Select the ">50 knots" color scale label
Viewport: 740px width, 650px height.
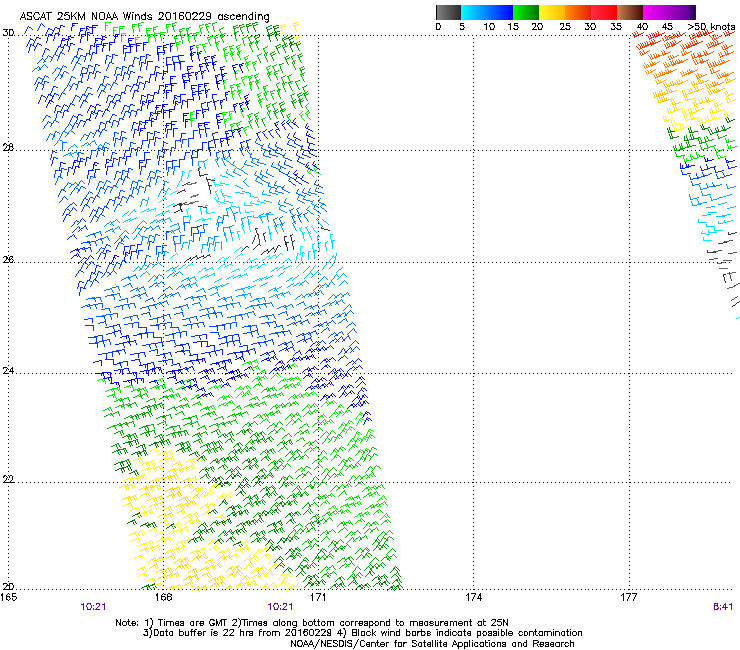tap(711, 26)
